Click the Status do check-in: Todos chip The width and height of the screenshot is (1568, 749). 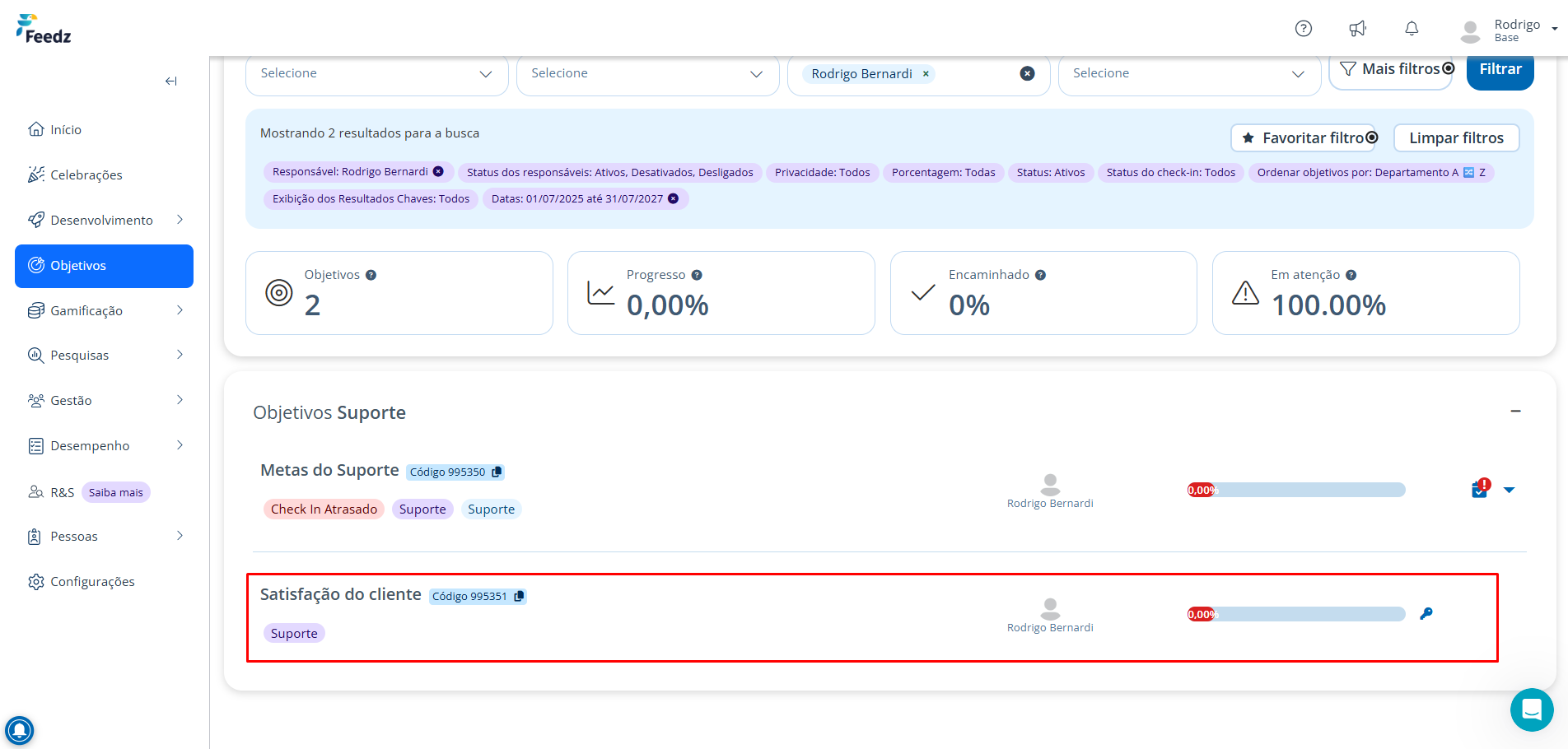point(1171,172)
